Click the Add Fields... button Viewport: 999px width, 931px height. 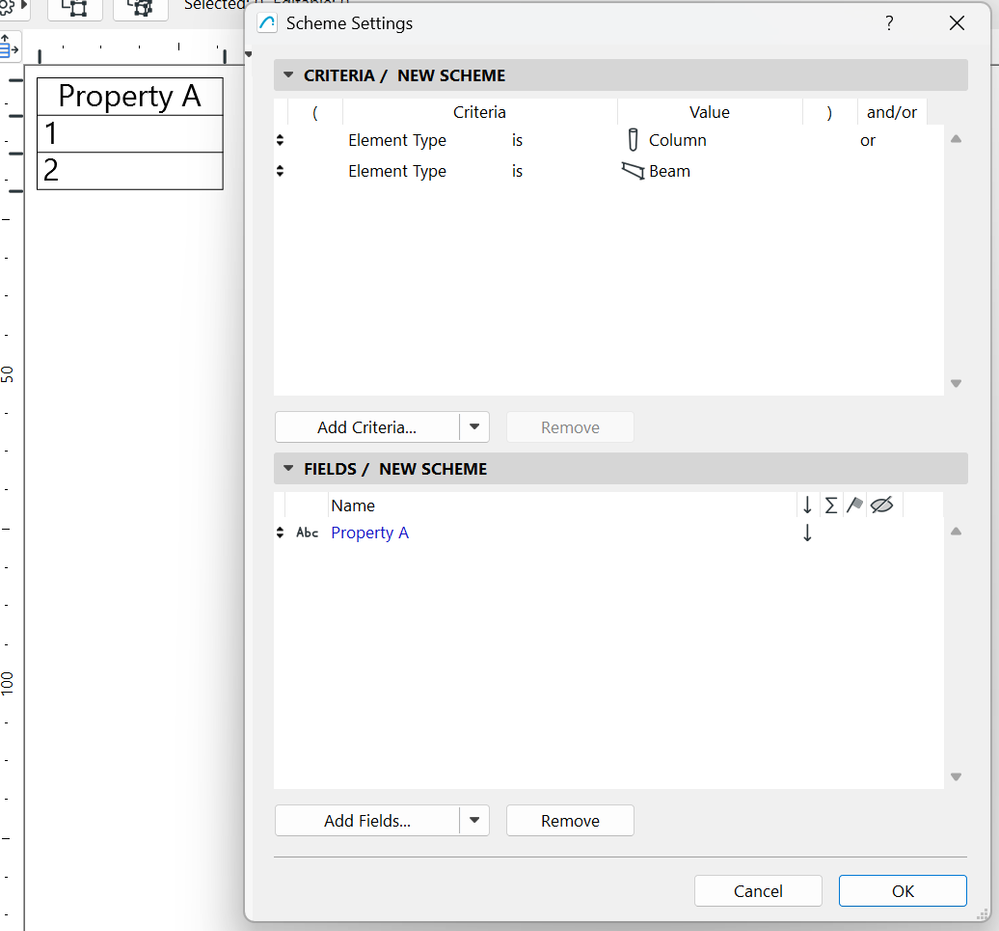pos(367,820)
